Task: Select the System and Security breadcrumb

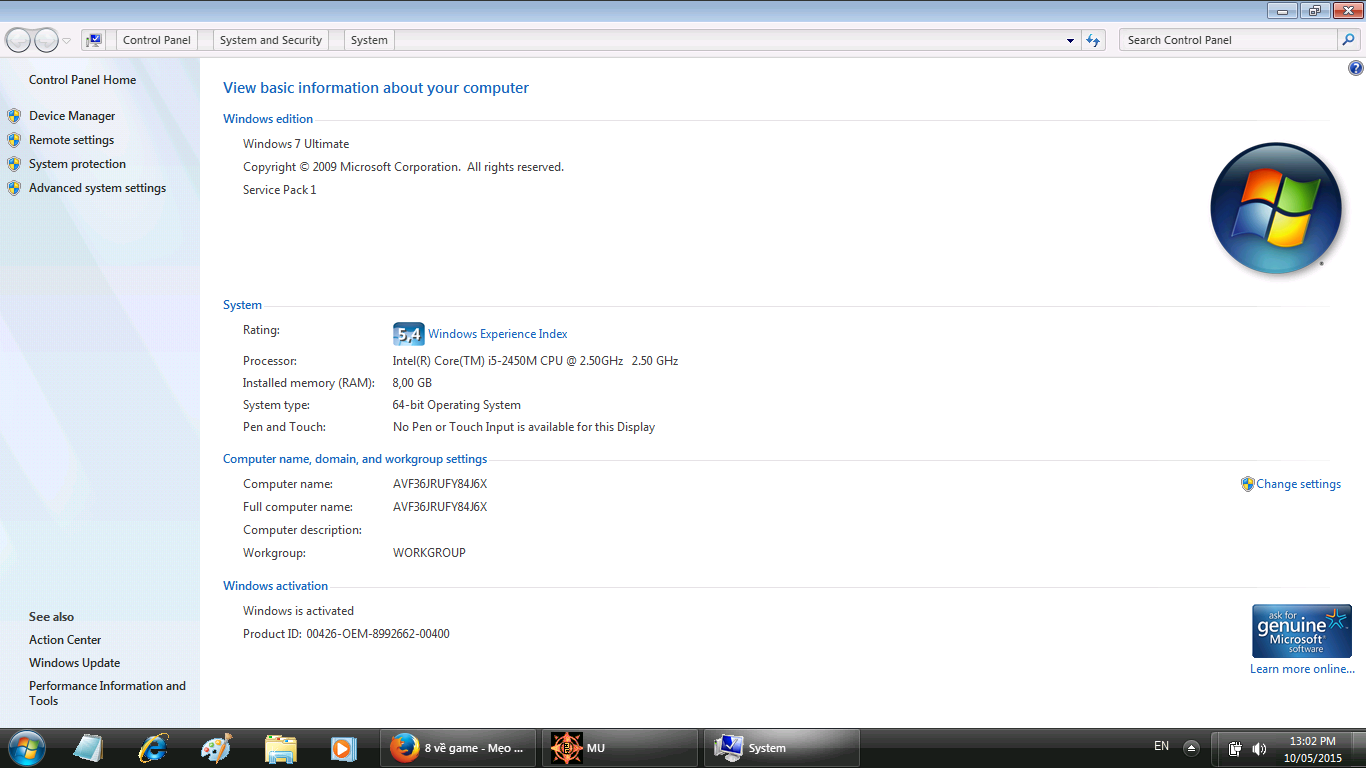Action: coord(271,40)
